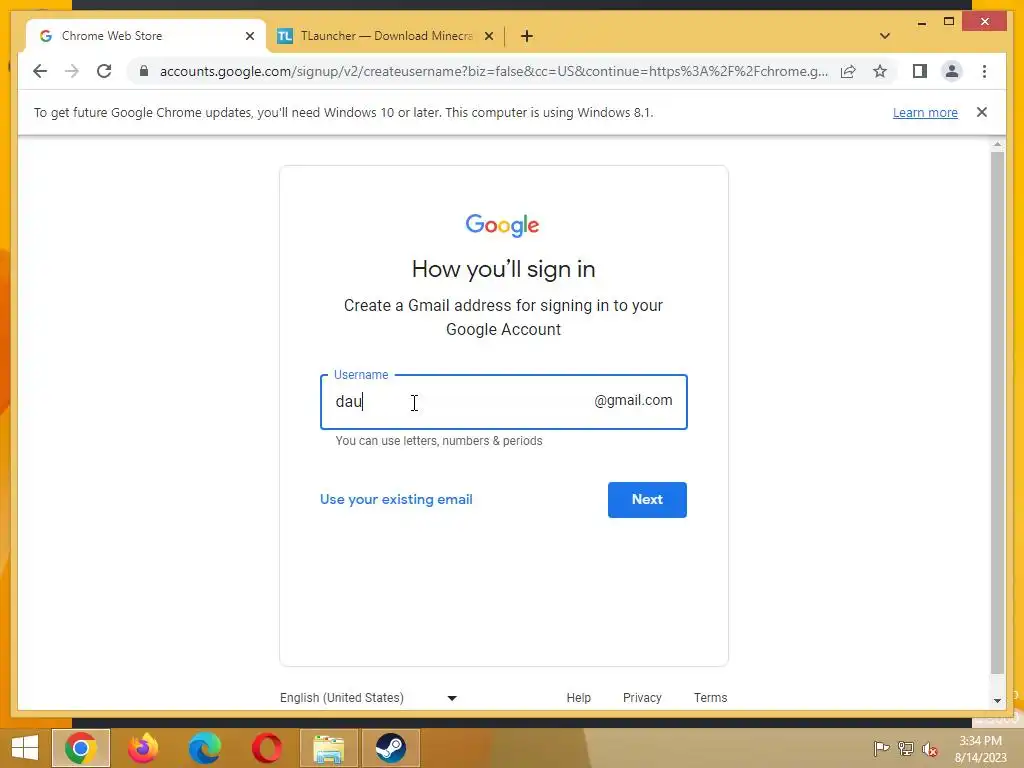This screenshot has height=768, width=1024.
Task: Click the address bar URL
Action: click(494, 71)
